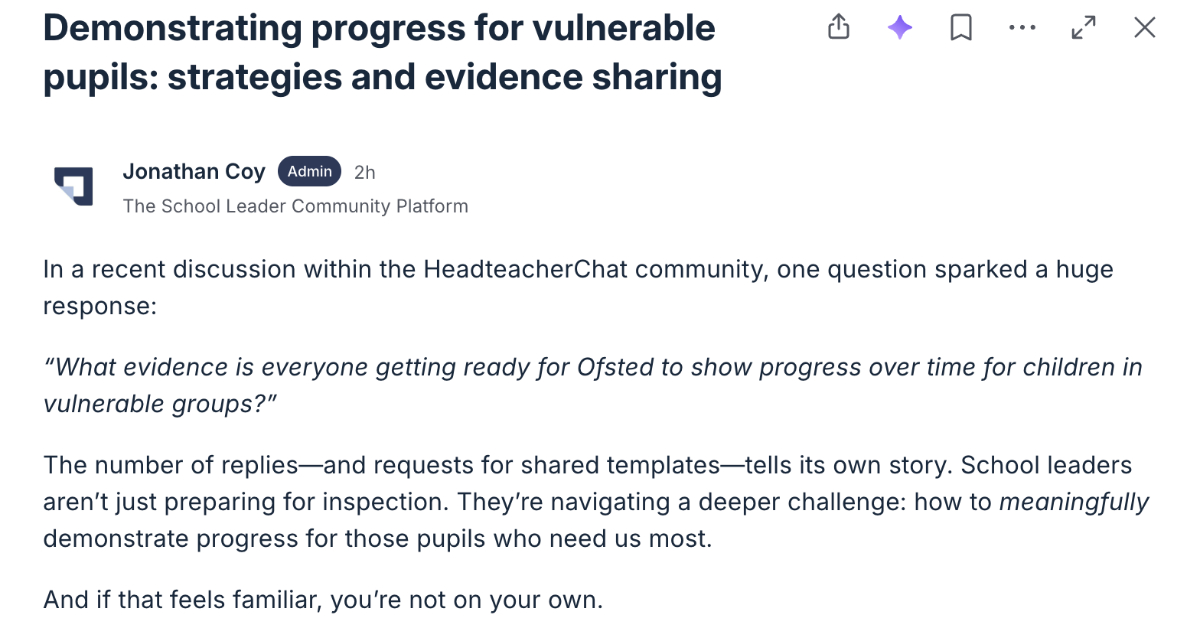
Task: Click the share post icon
Action: (x=839, y=28)
